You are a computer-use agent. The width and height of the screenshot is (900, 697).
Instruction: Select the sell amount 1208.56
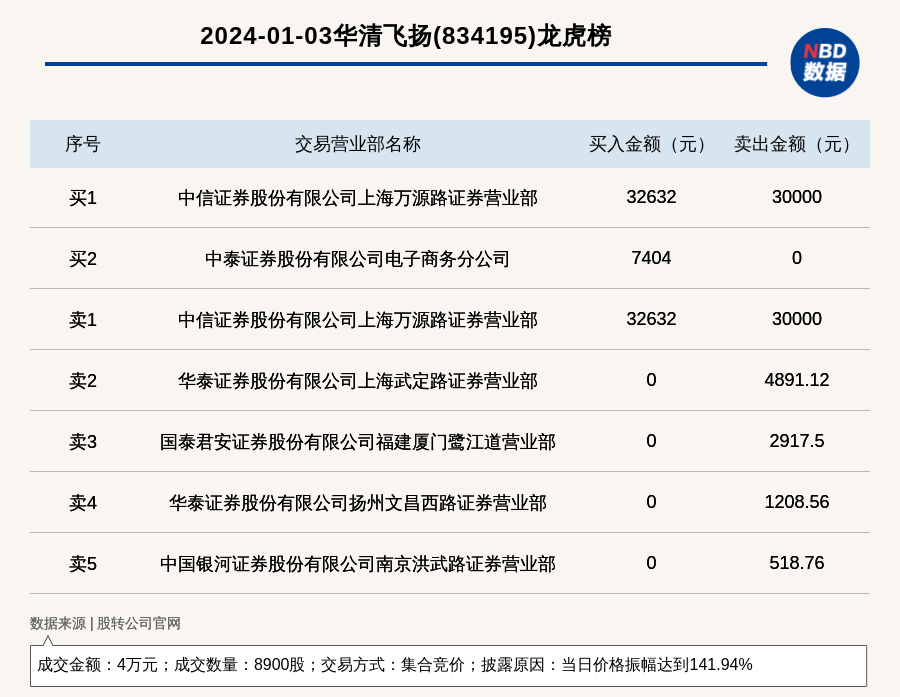797,502
